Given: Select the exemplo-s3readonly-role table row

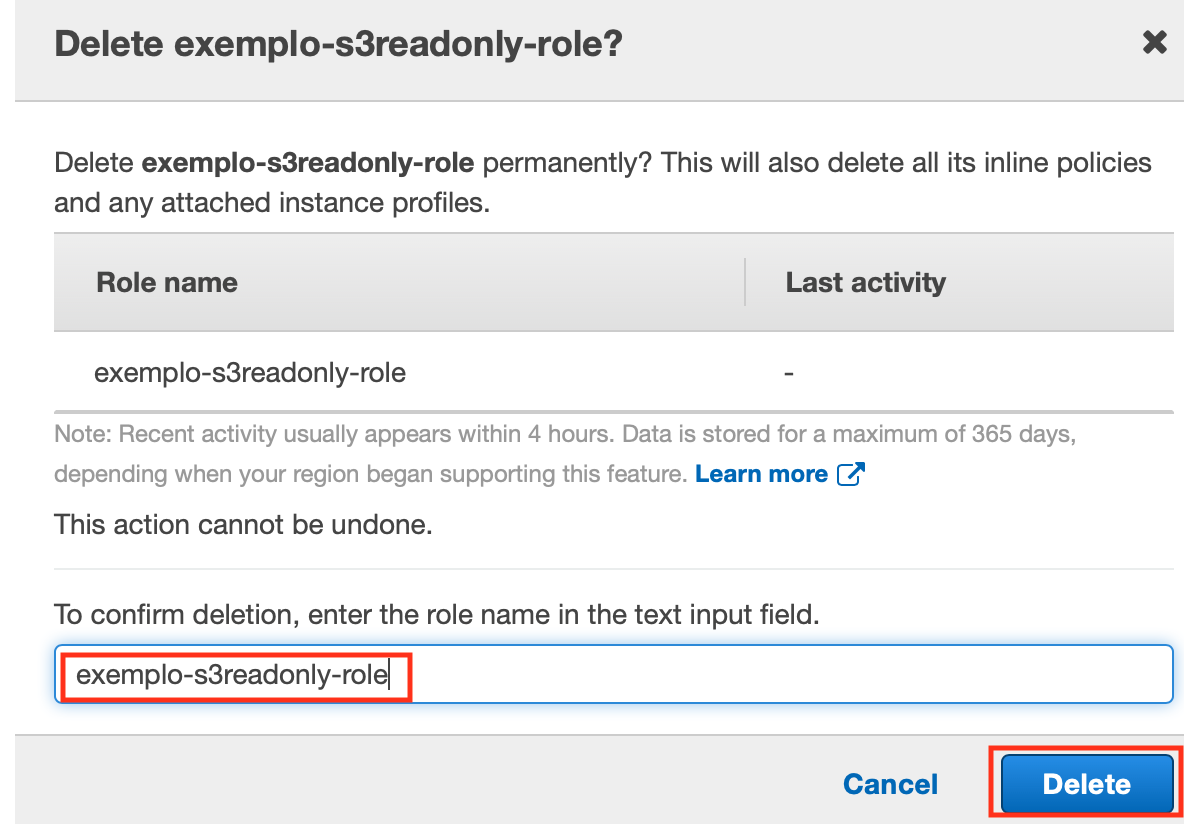Looking at the screenshot, I should coord(613,372).
